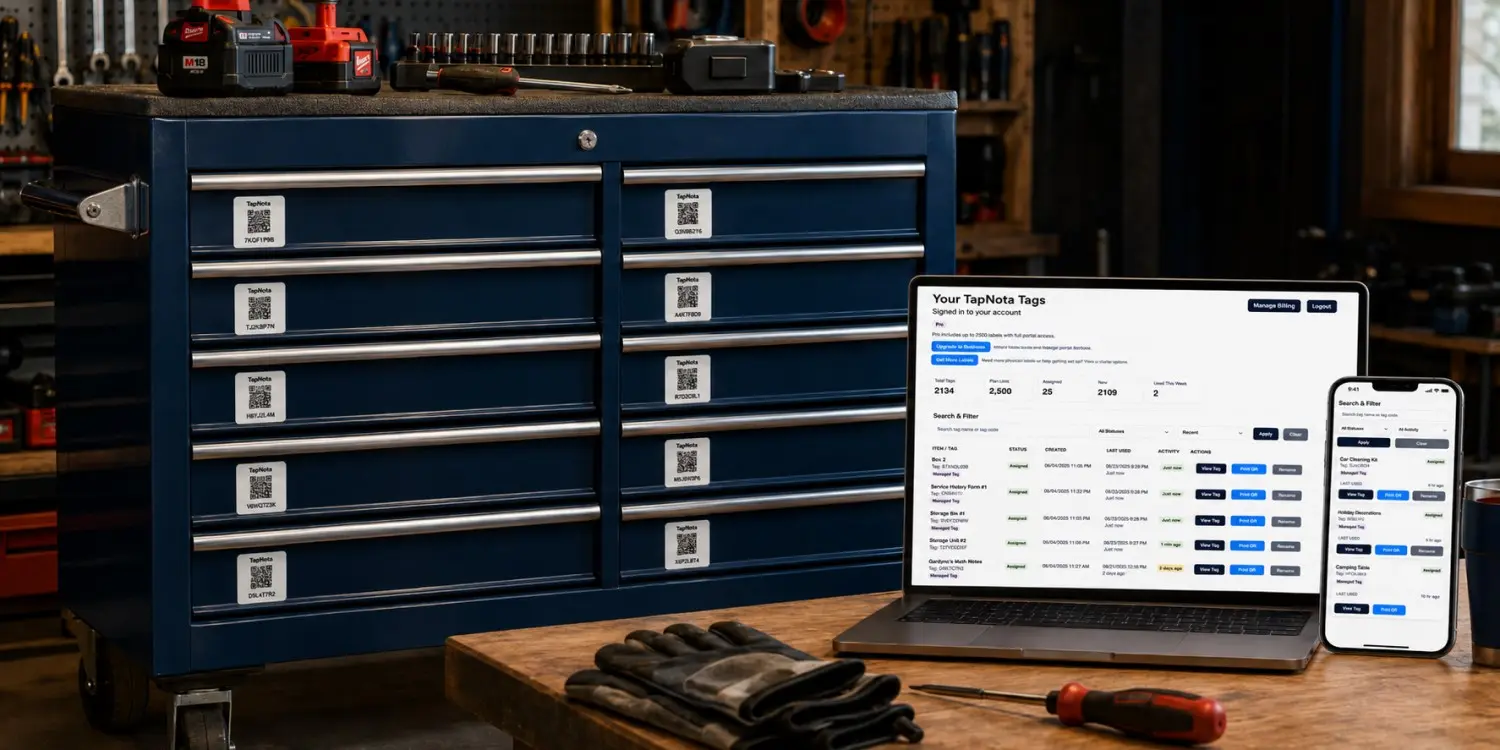Tap Apply on the phone
Screen dimensions: 1500x750
pyautogui.click(x=1364, y=442)
